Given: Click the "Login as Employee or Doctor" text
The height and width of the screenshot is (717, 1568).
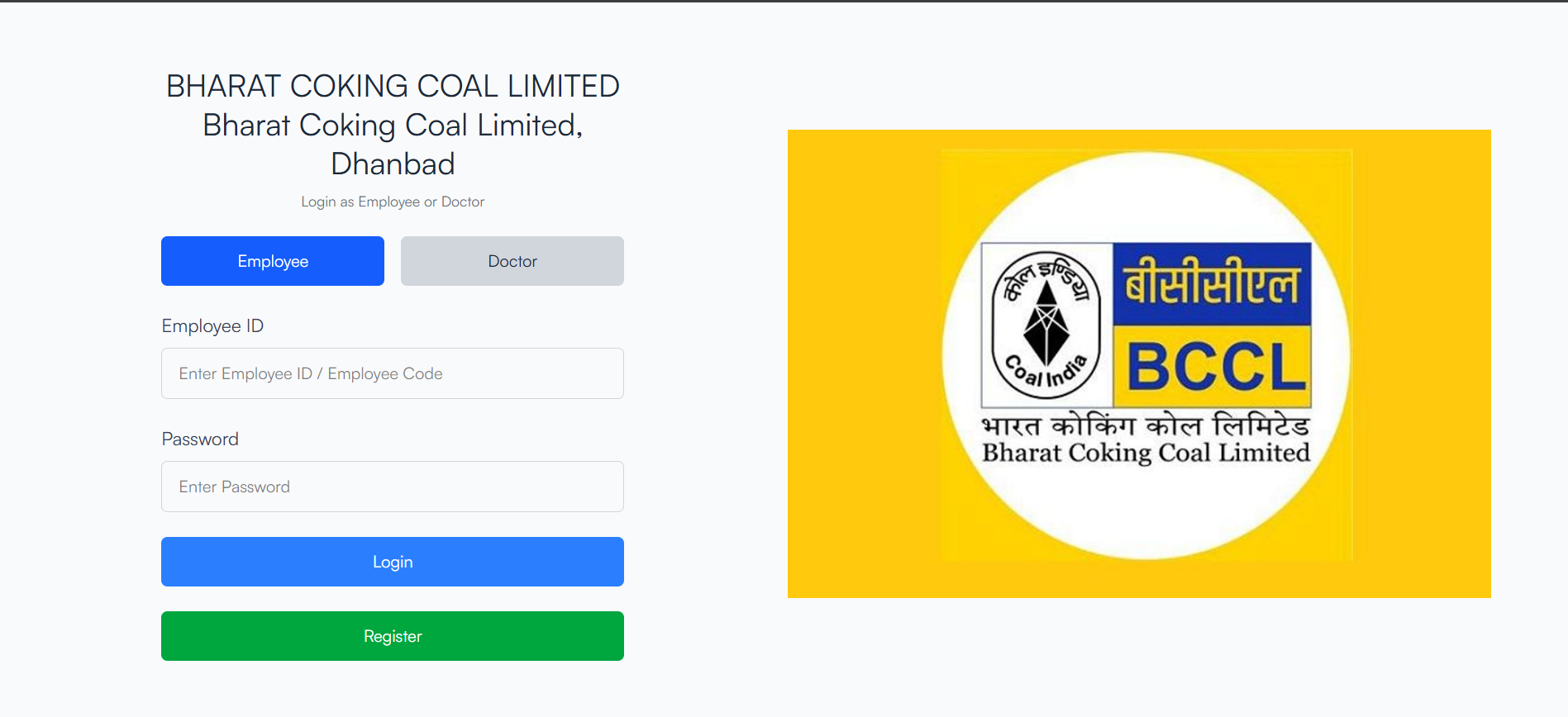Looking at the screenshot, I should coord(393,202).
